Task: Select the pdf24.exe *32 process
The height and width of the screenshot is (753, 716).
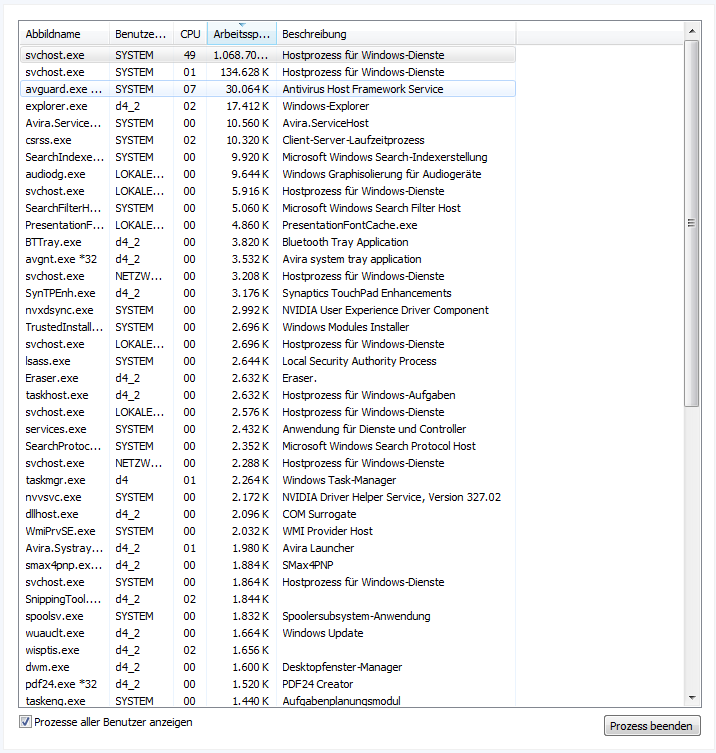Action: (268, 684)
